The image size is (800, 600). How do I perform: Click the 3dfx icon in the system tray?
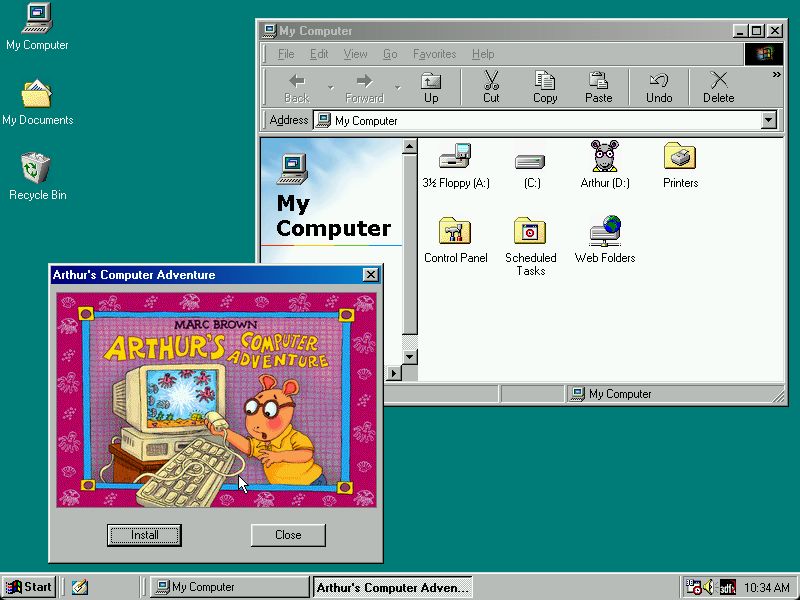pyautogui.click(x=728, y=587)
